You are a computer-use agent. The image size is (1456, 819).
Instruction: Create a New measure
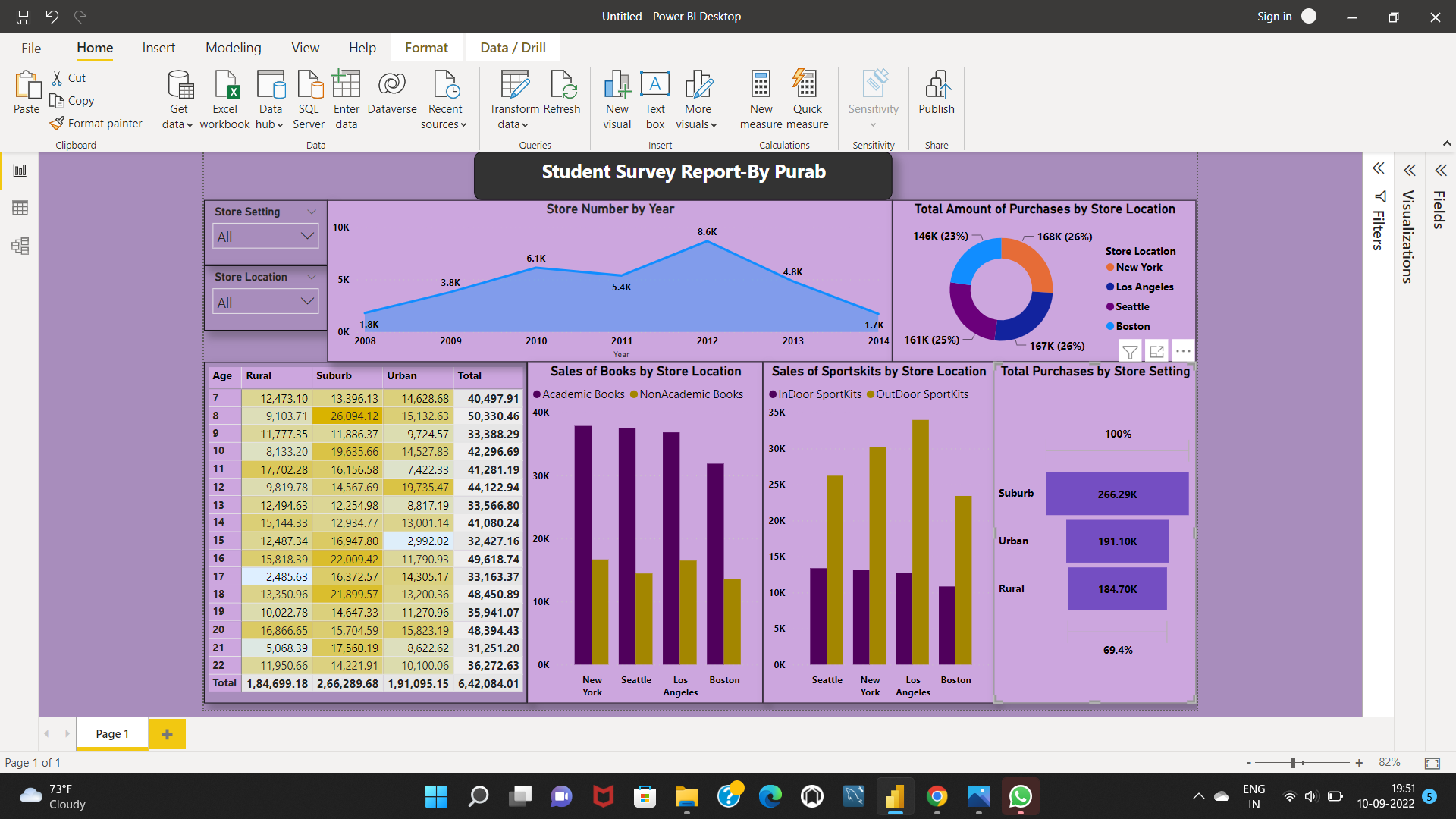[761, 99]
